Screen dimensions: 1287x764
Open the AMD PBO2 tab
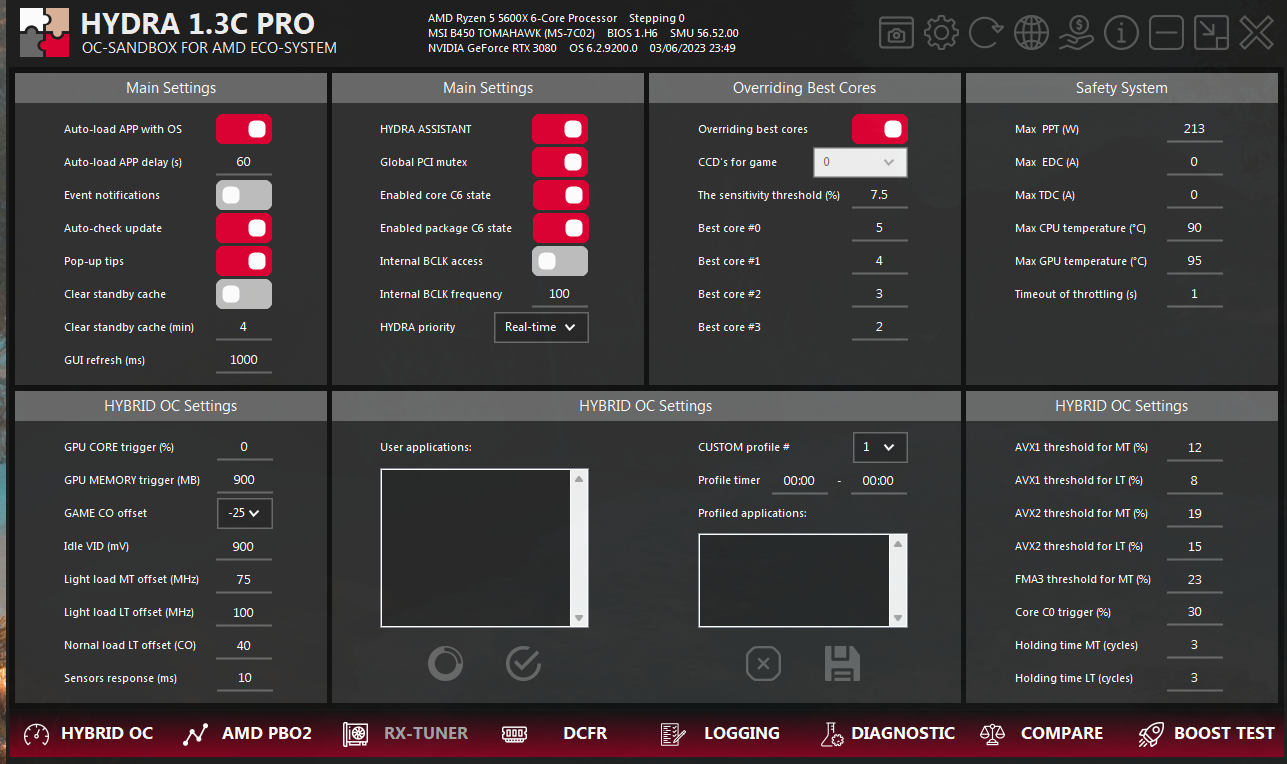point(248,733)
